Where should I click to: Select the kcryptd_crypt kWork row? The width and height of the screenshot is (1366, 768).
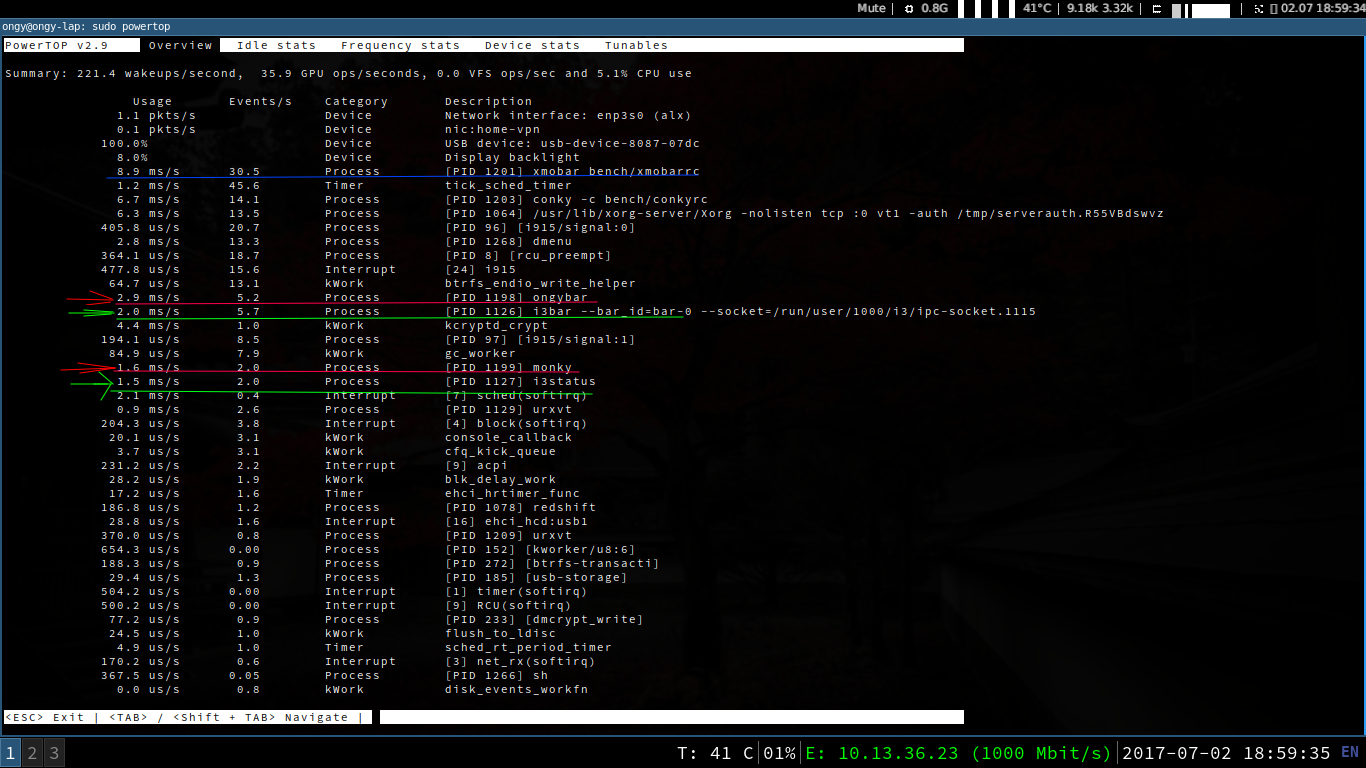tap(332, 325)
